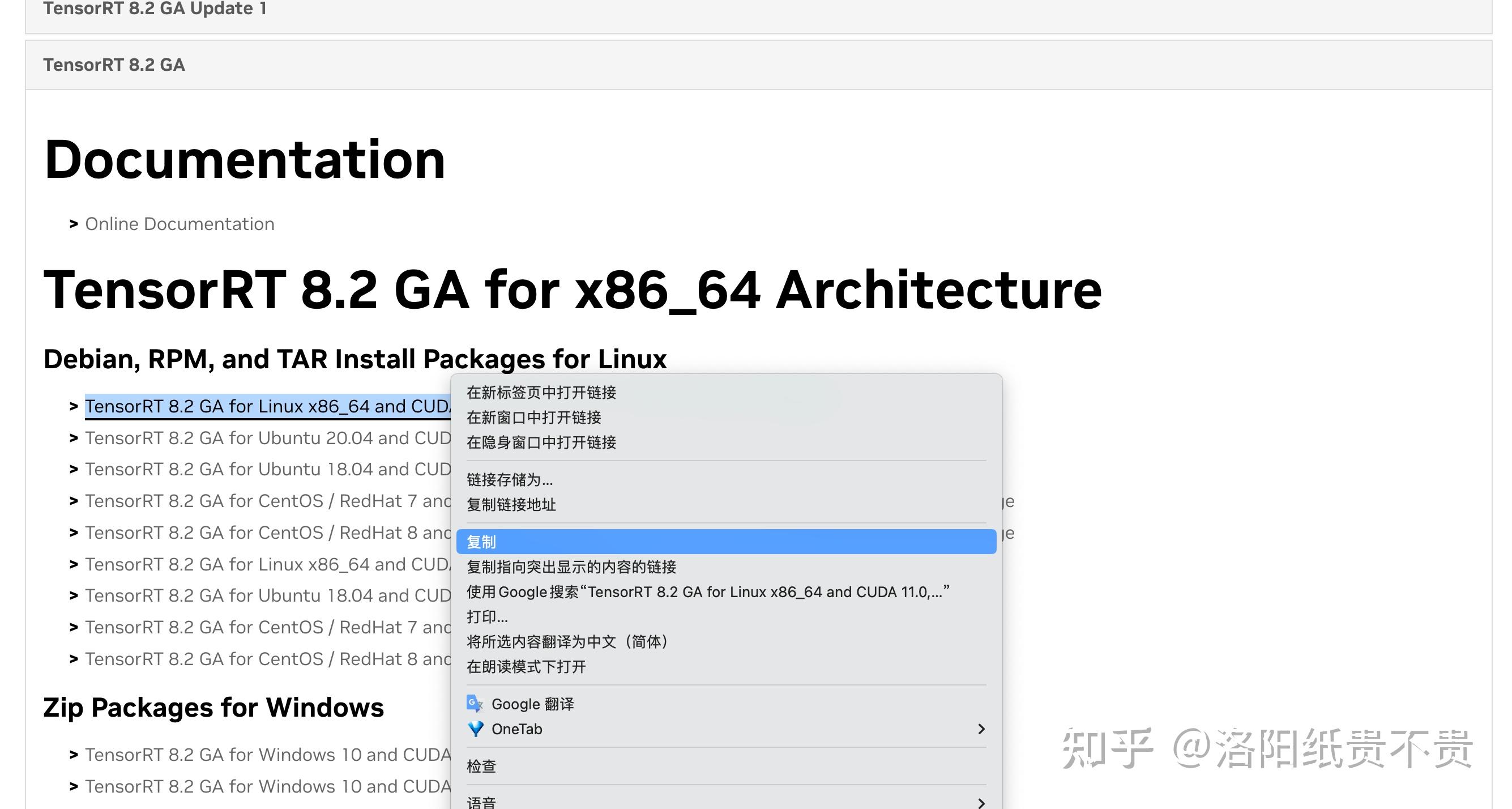
Task: Open first TensorRT 8.2 GA Windows 10 link
Action: [x=268, y=755]
